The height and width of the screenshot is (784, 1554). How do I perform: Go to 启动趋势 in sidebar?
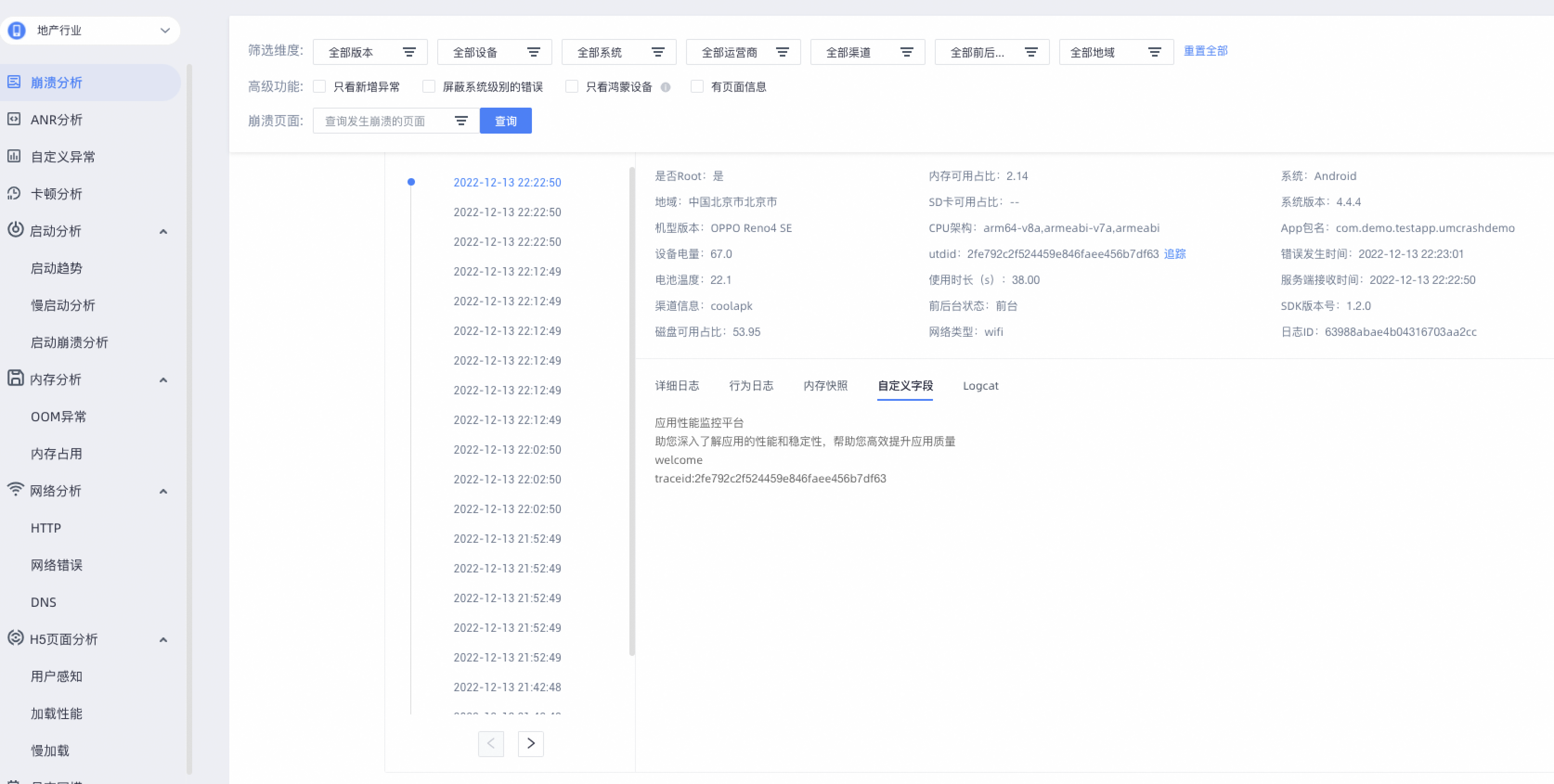pyautogui.click(x=57, y=268)
